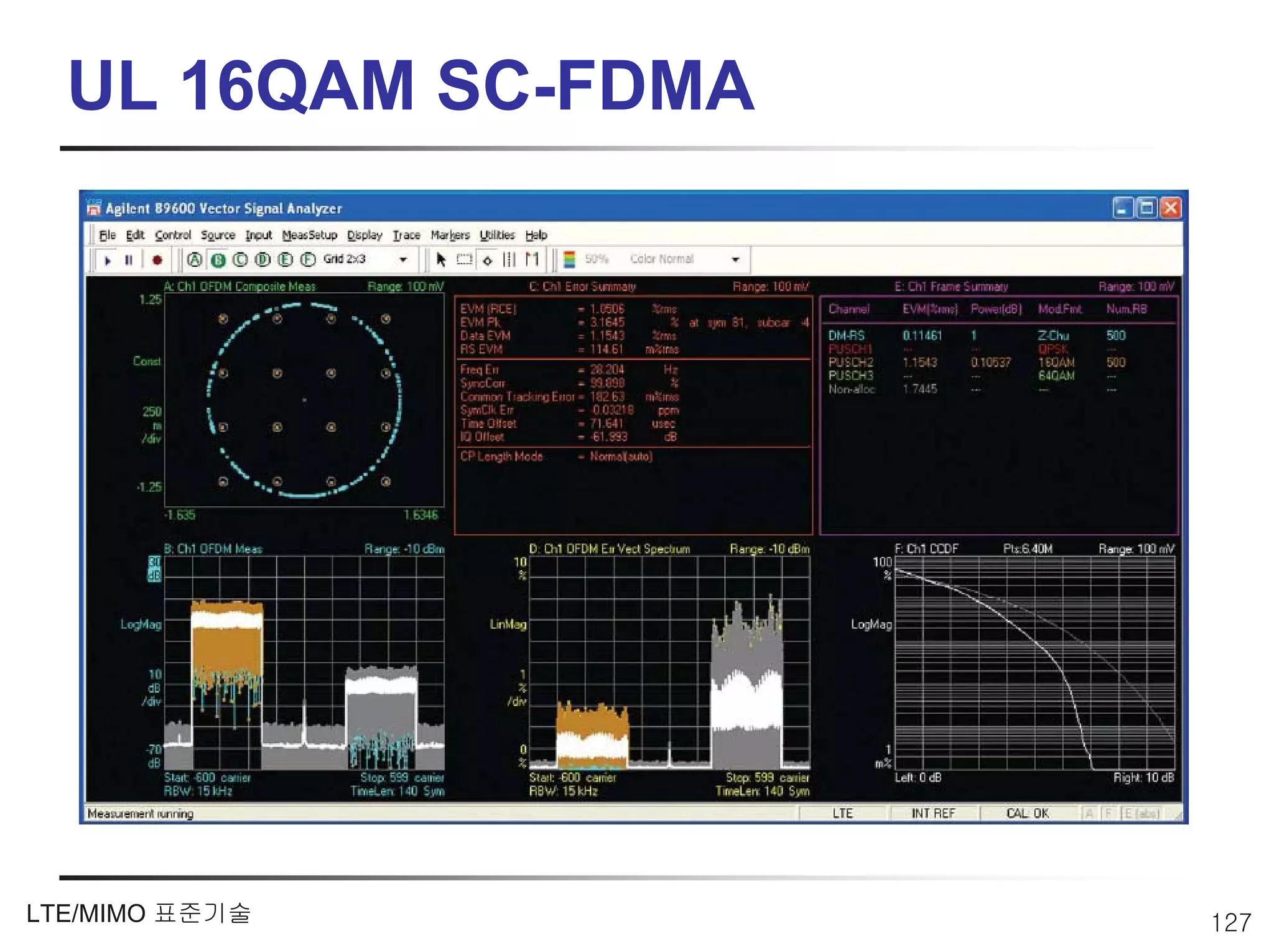Click the color spectrum palette icon
The image size is (1274, 952).
[569, 259]
